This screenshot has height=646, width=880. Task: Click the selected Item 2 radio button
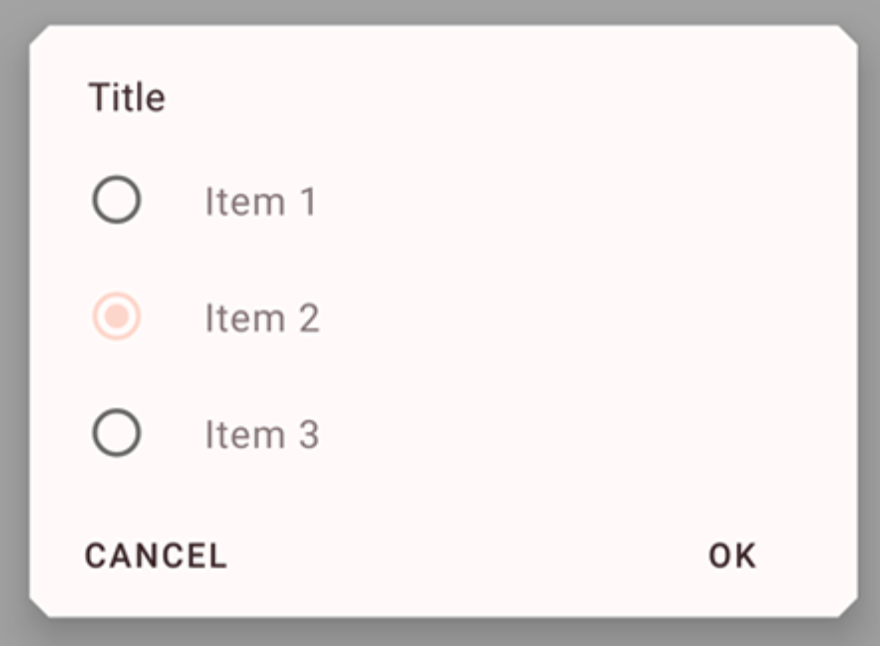click(117, 317)
